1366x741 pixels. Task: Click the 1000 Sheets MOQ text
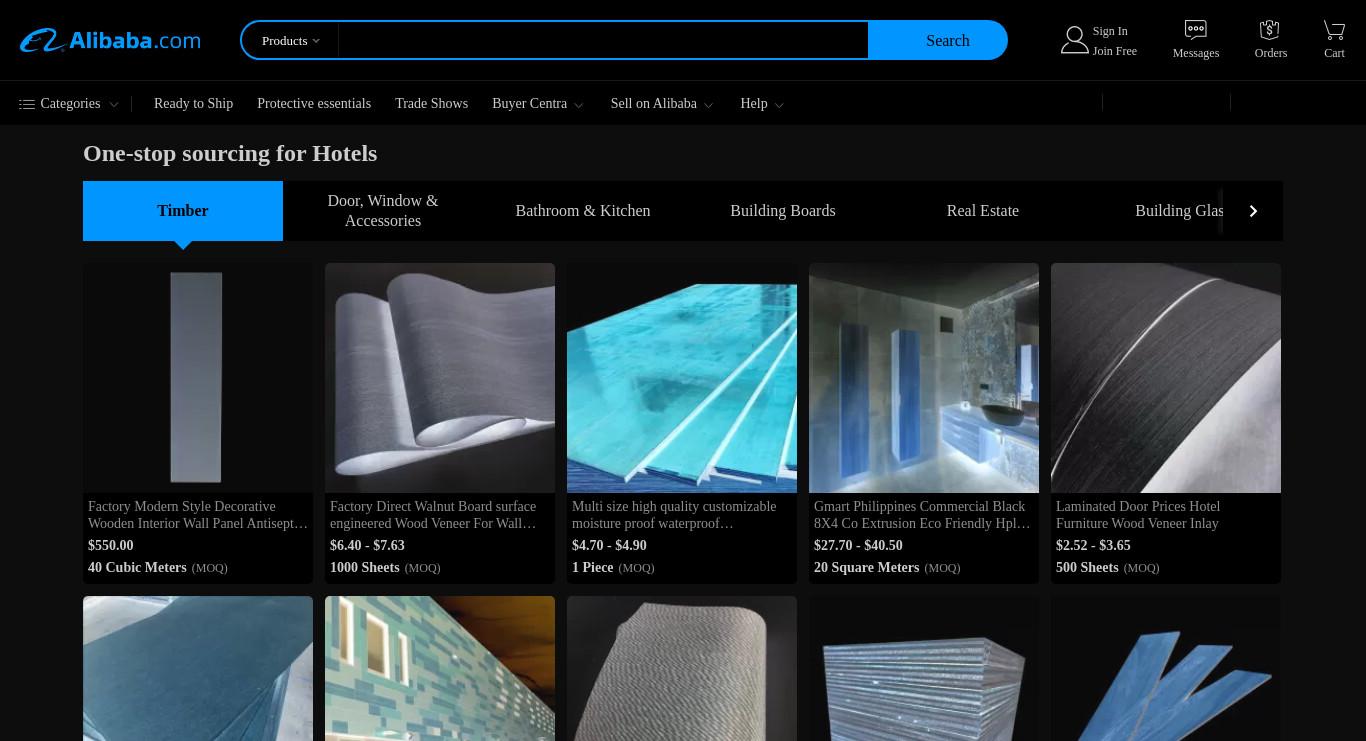385,568
